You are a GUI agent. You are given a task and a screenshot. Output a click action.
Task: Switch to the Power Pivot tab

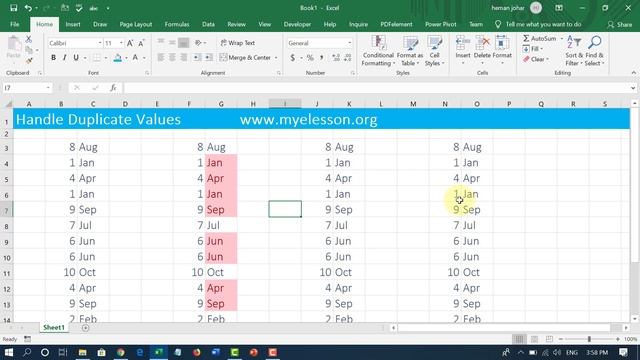tap(441, 24)
